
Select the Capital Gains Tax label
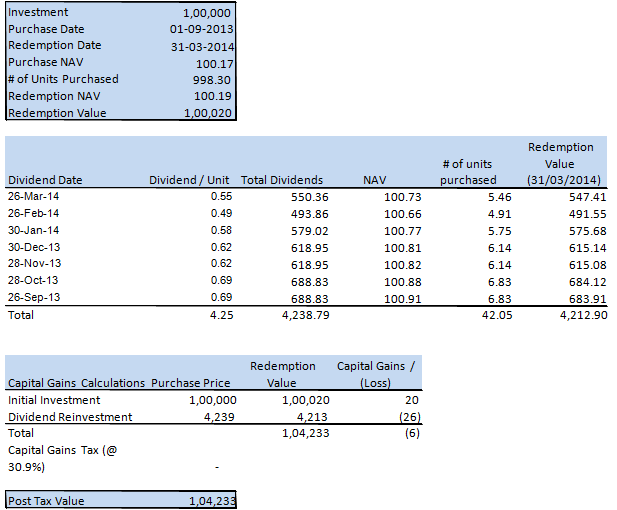point(63,458)
